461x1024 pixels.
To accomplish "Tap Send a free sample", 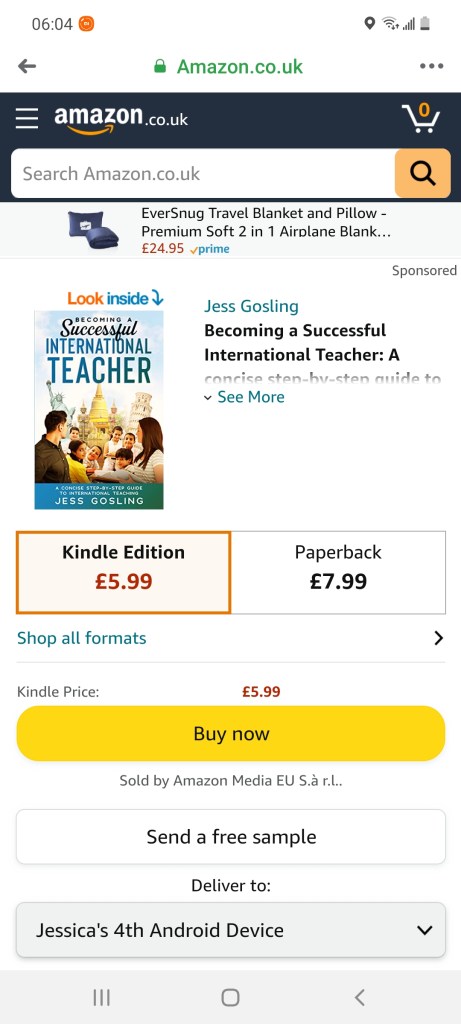I will click(230, 837).
